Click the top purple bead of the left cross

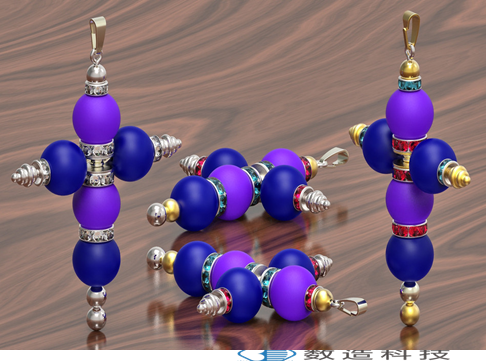[96, 119]
